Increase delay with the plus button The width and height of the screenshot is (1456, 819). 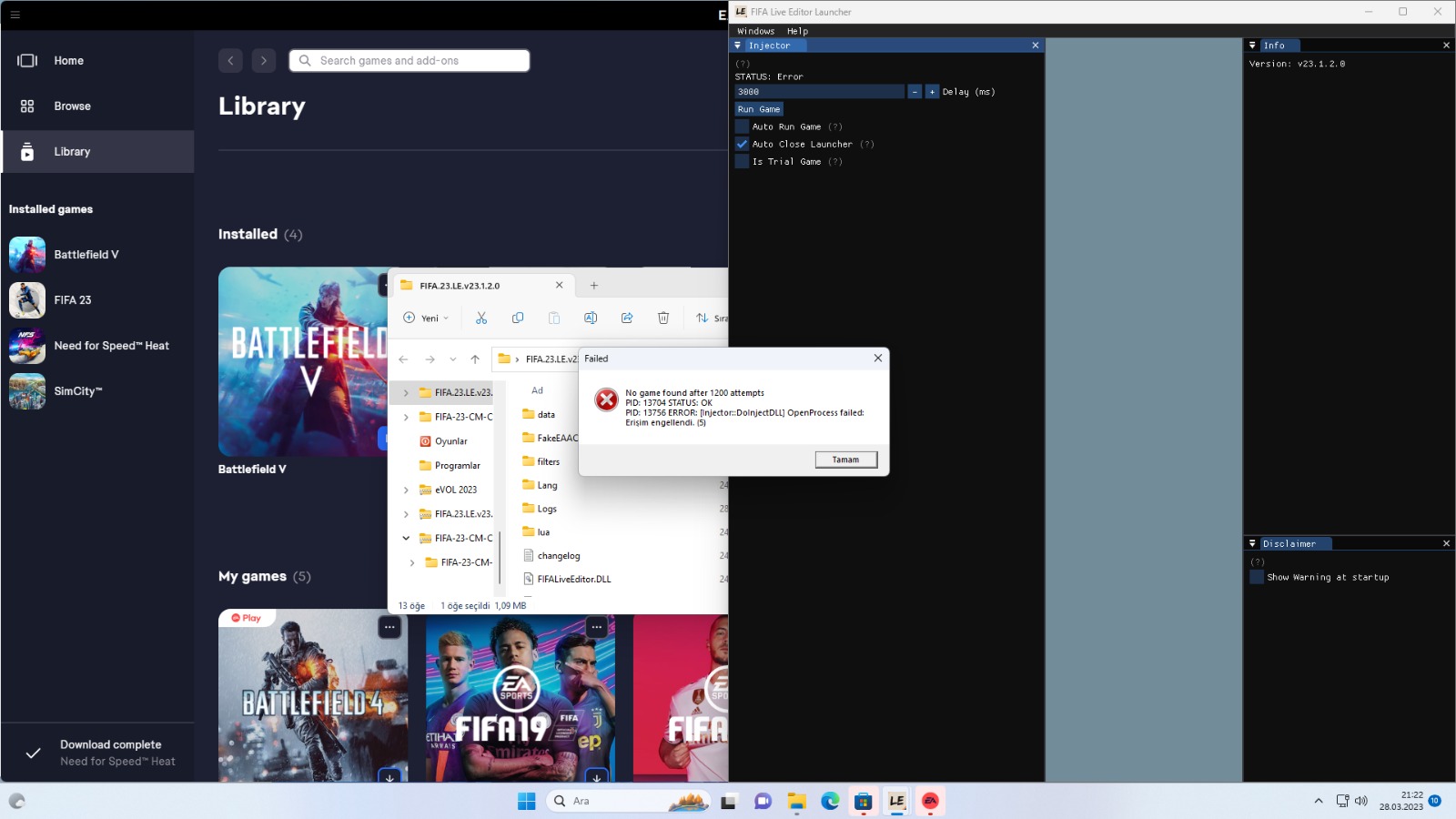[x=932, y=92]
